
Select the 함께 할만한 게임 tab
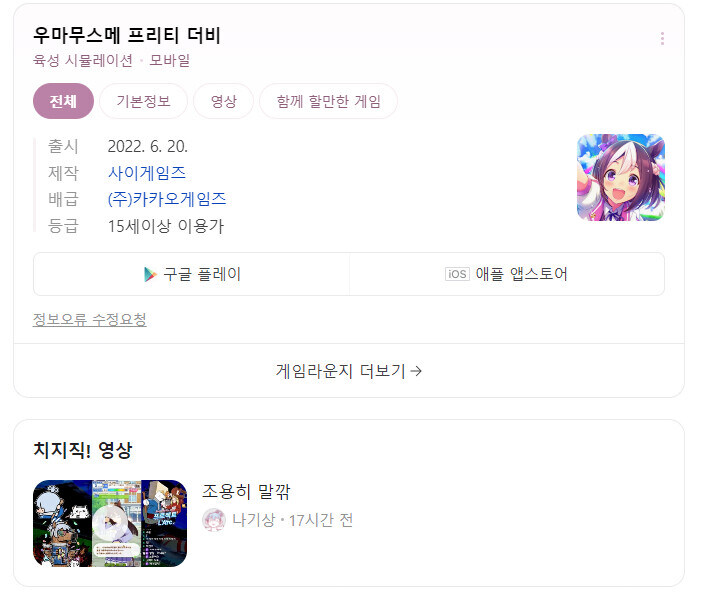pos(329,101)
